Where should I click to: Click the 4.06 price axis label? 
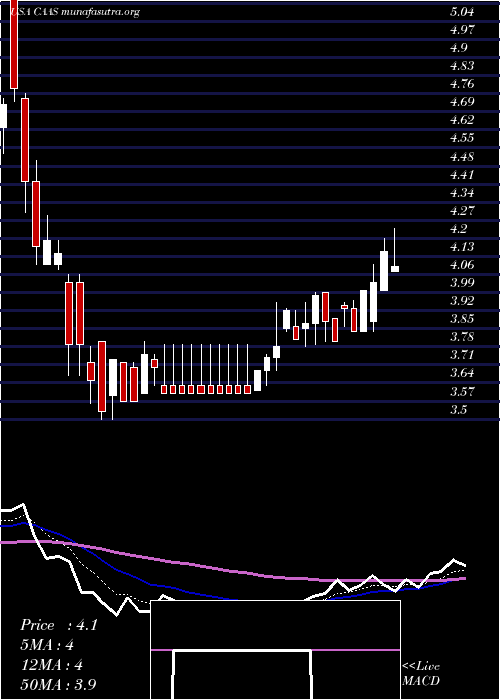pos(462,265)
